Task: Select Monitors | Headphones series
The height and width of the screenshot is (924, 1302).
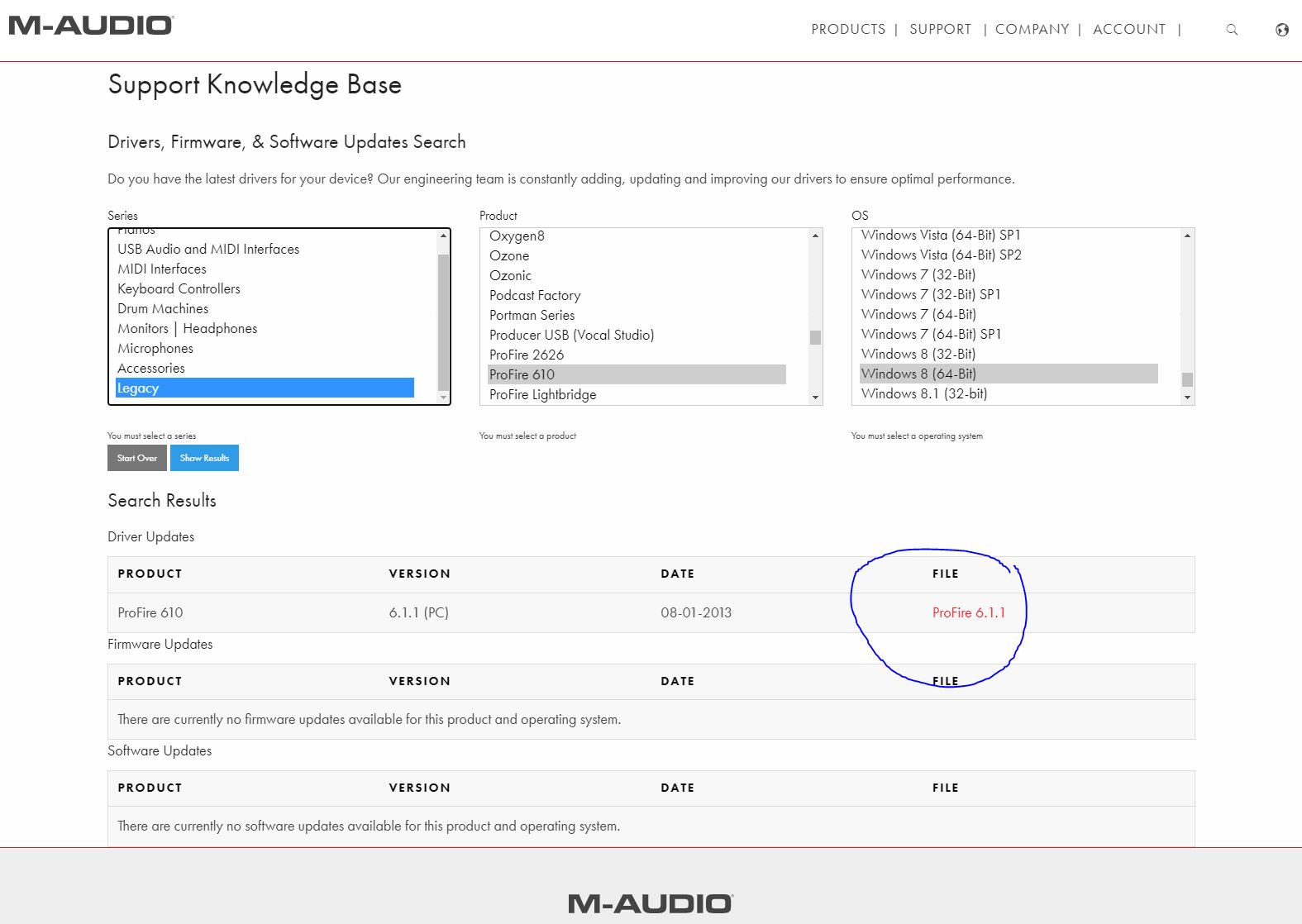Action: coord(265,328)
